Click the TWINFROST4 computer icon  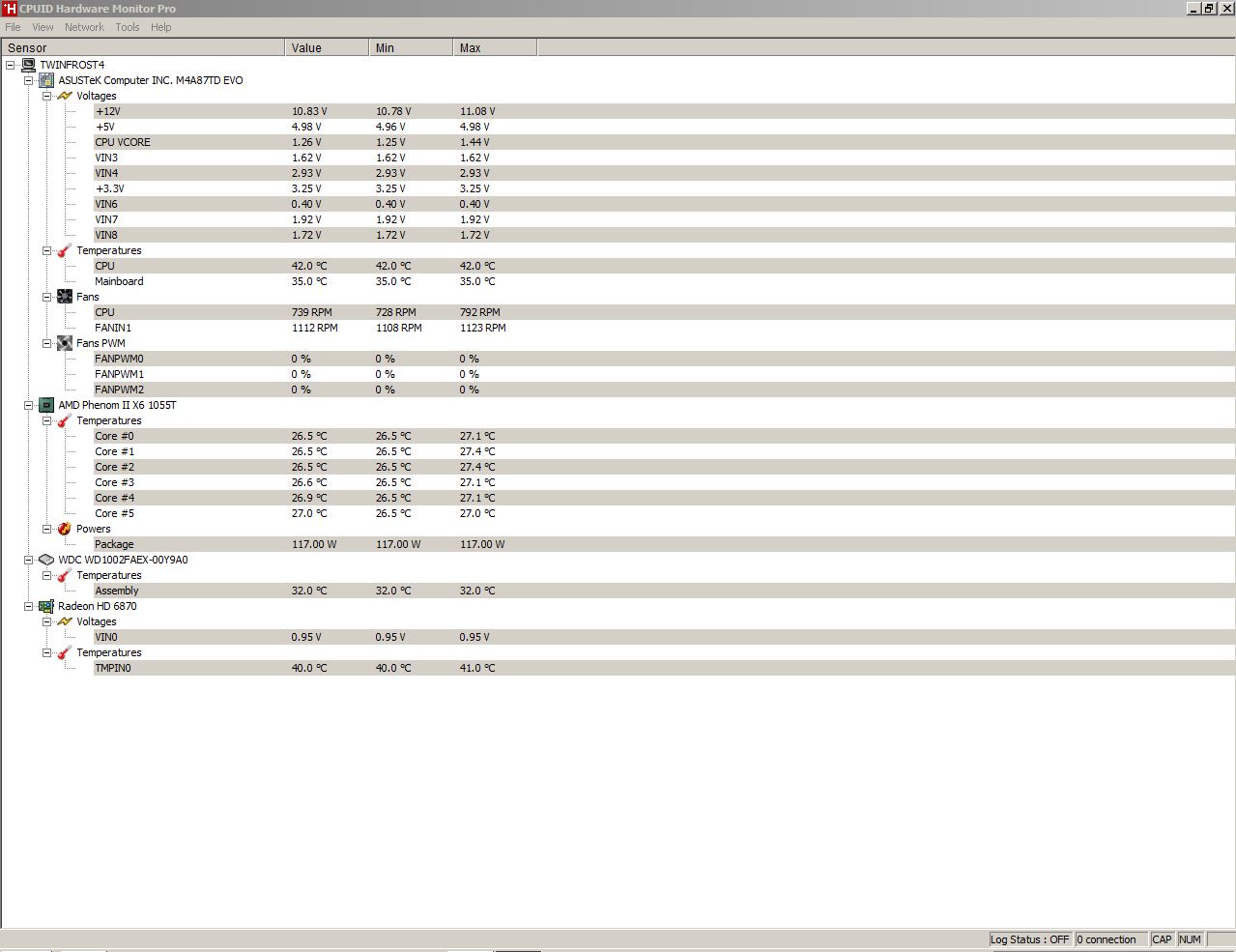click(29, 65)
